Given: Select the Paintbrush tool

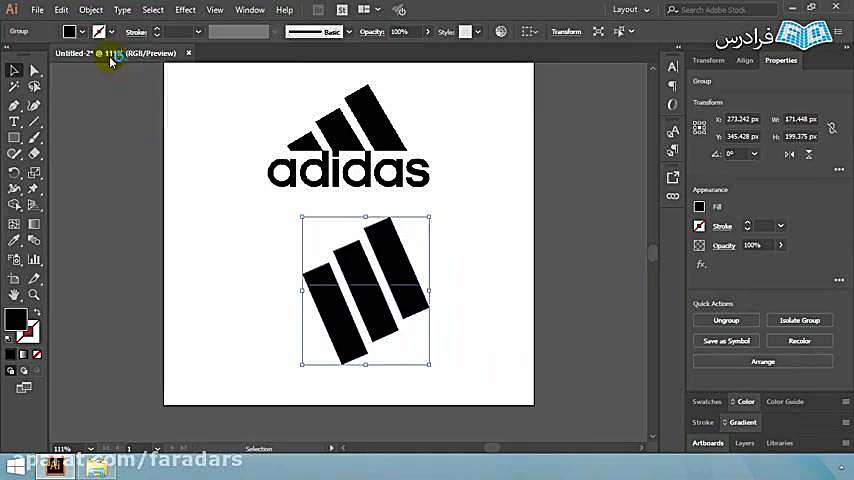Looking at the screenshot, I should pos(34,138).
